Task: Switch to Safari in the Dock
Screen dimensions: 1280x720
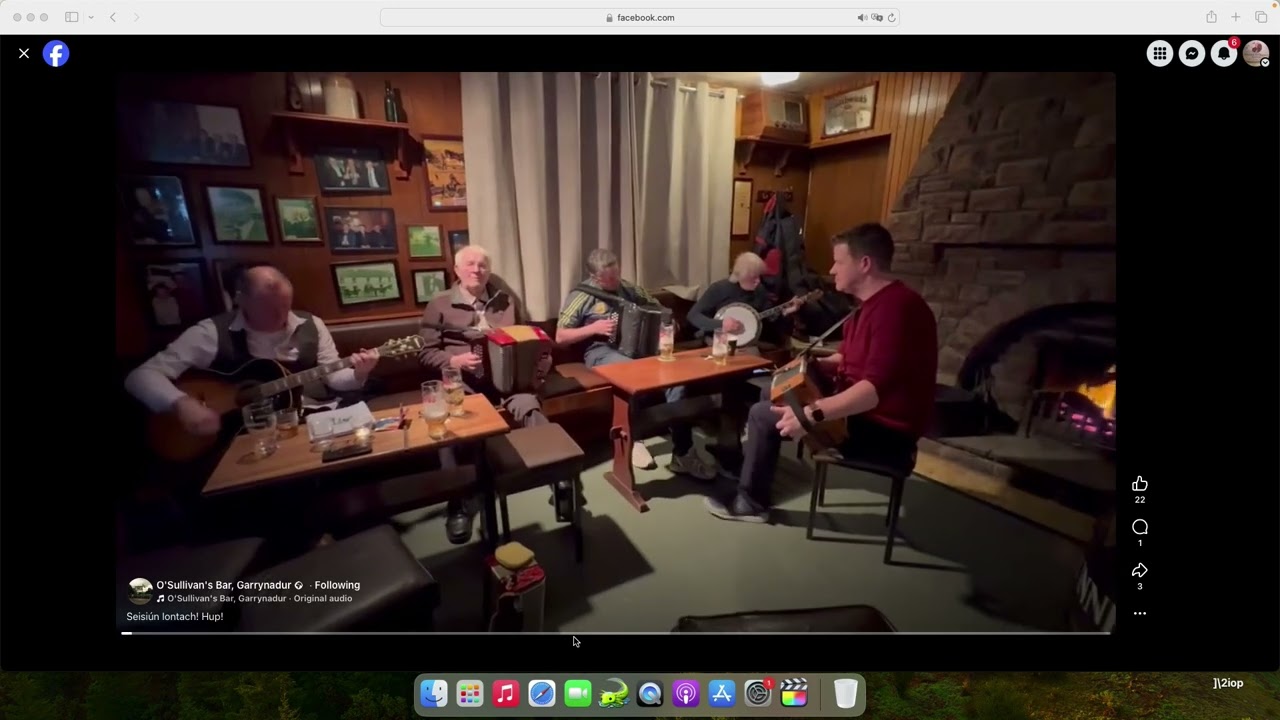Action: pyautogui.click(x=542, y=693)
